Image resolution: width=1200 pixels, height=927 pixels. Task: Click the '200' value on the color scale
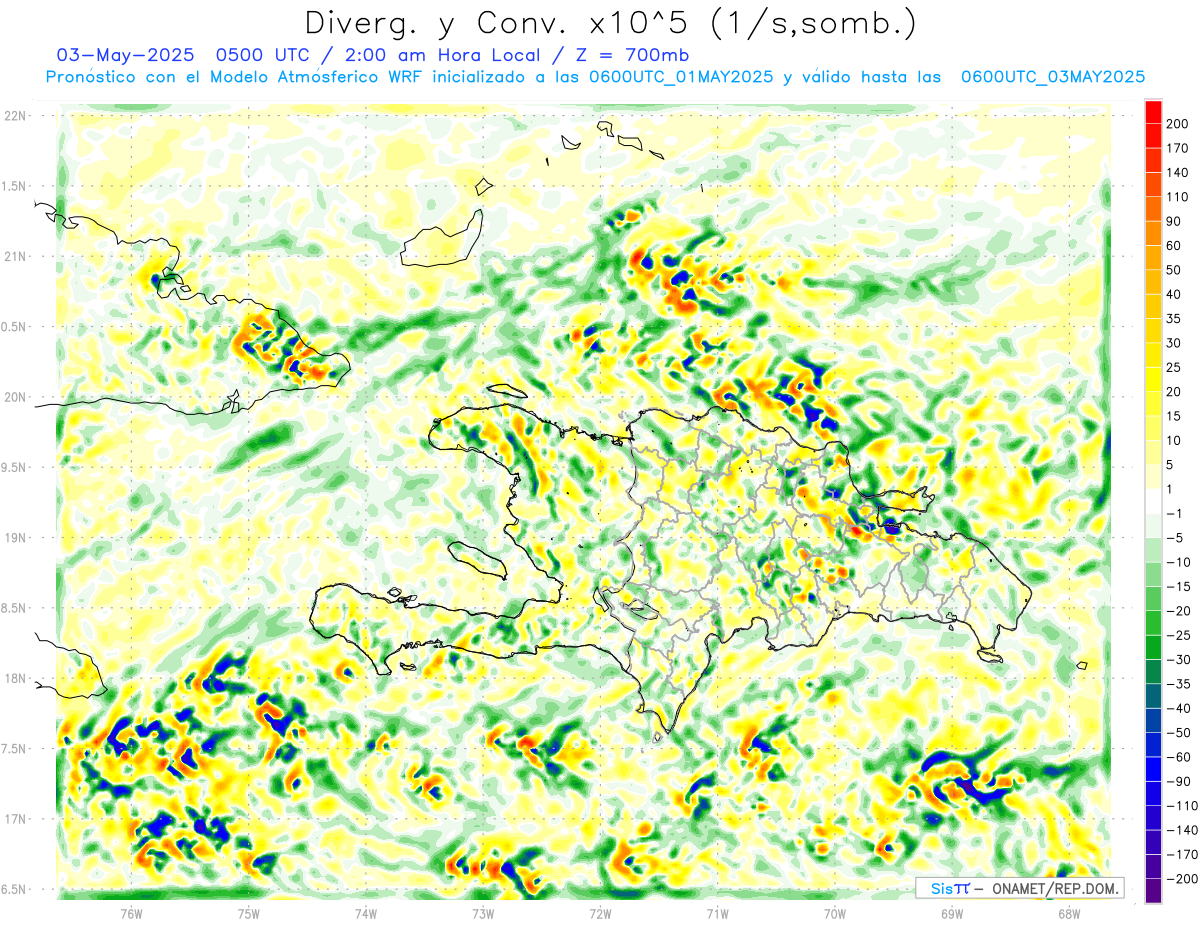(x=1177, y=124)
